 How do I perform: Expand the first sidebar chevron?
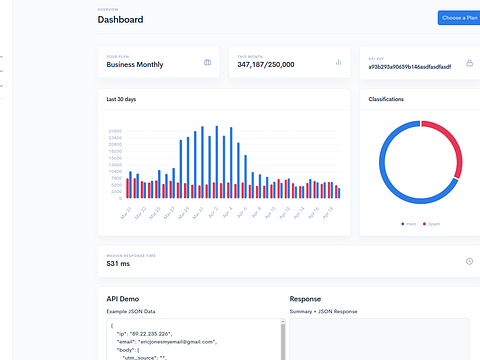pos(2,57)
